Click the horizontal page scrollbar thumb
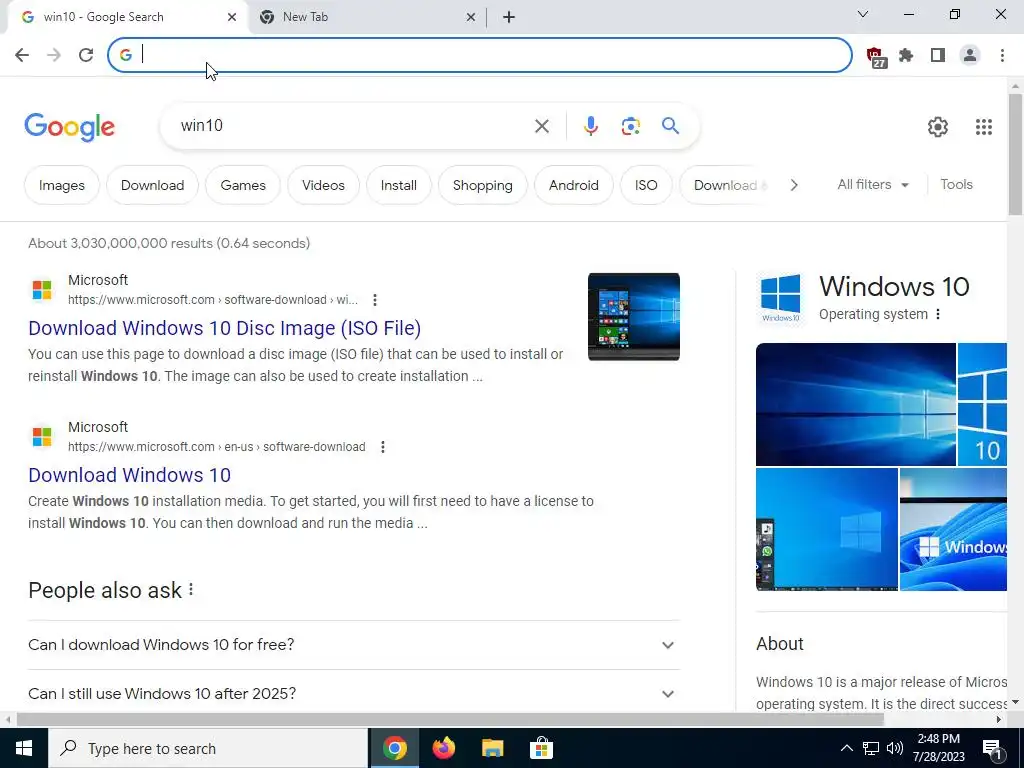Screen dimensions: 1024x768 [450, 720]
